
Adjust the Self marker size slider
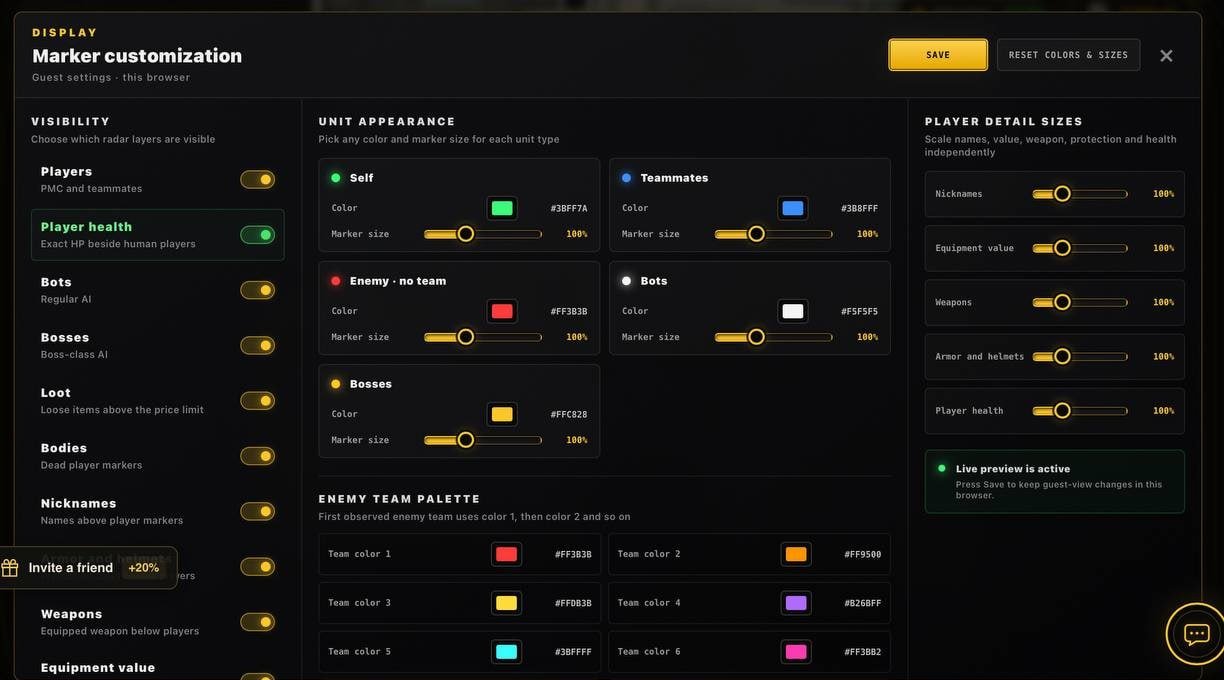pos(483,234)
